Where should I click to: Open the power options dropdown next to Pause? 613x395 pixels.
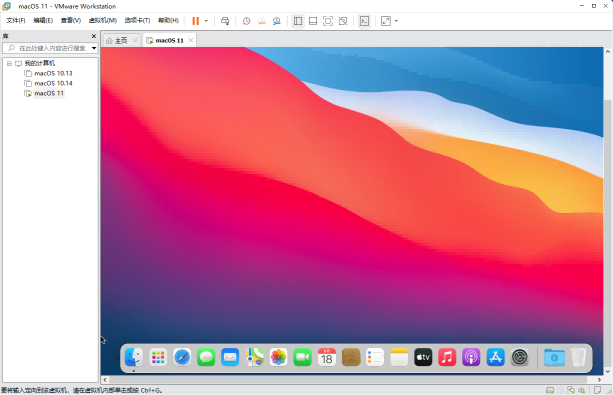tap(206, 21)
